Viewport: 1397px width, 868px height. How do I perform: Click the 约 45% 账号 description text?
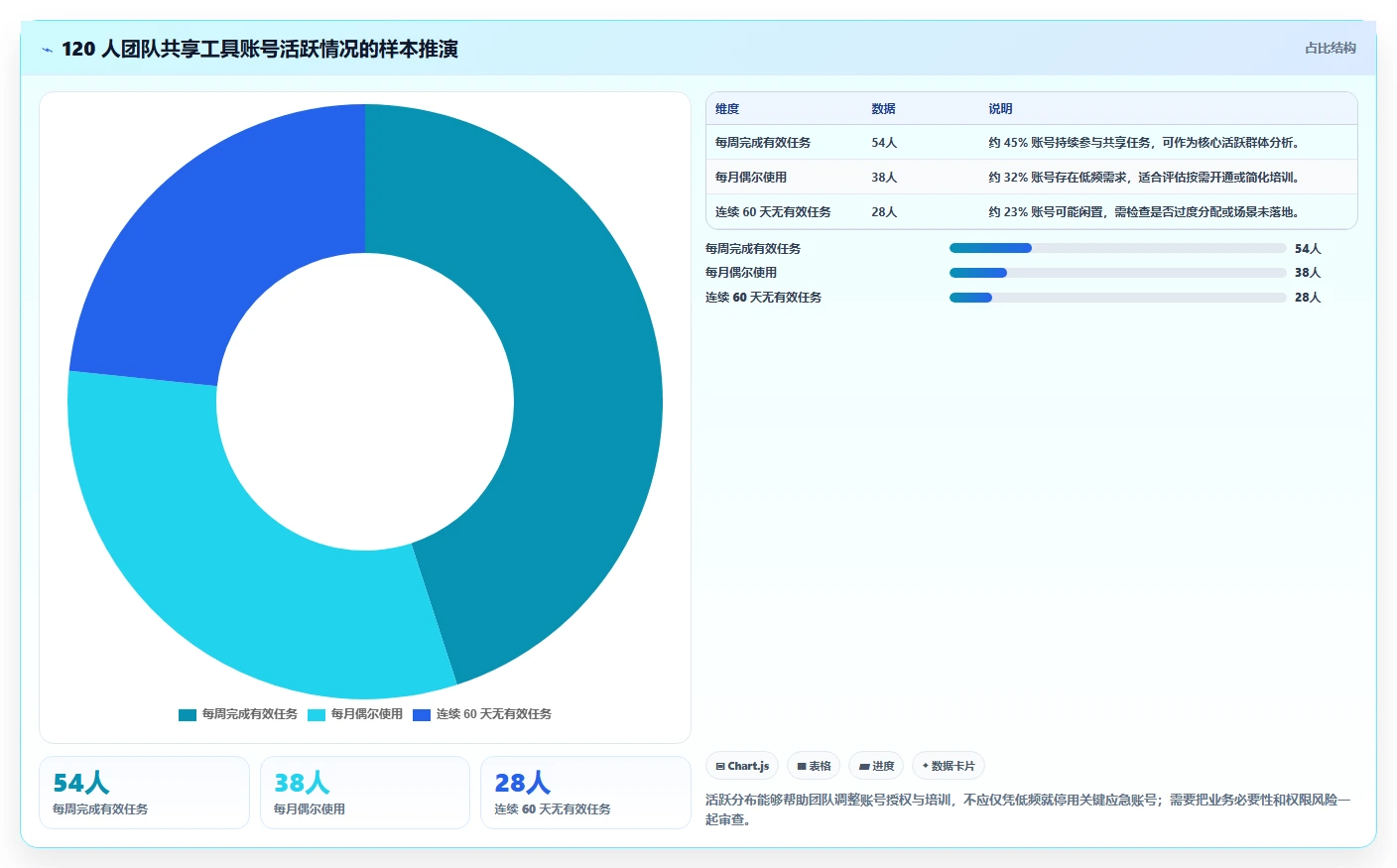1144,143
